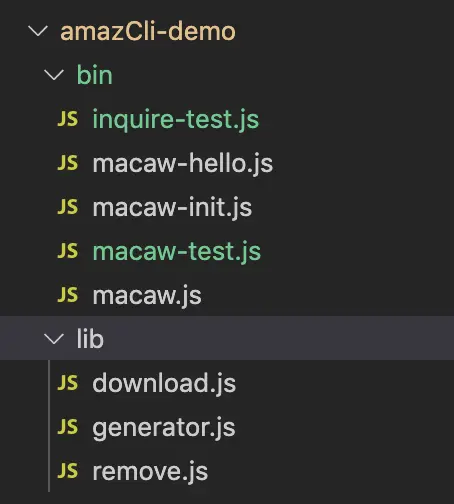Select the remove.js file
The image size is (454, 504).
click(150, 471)
